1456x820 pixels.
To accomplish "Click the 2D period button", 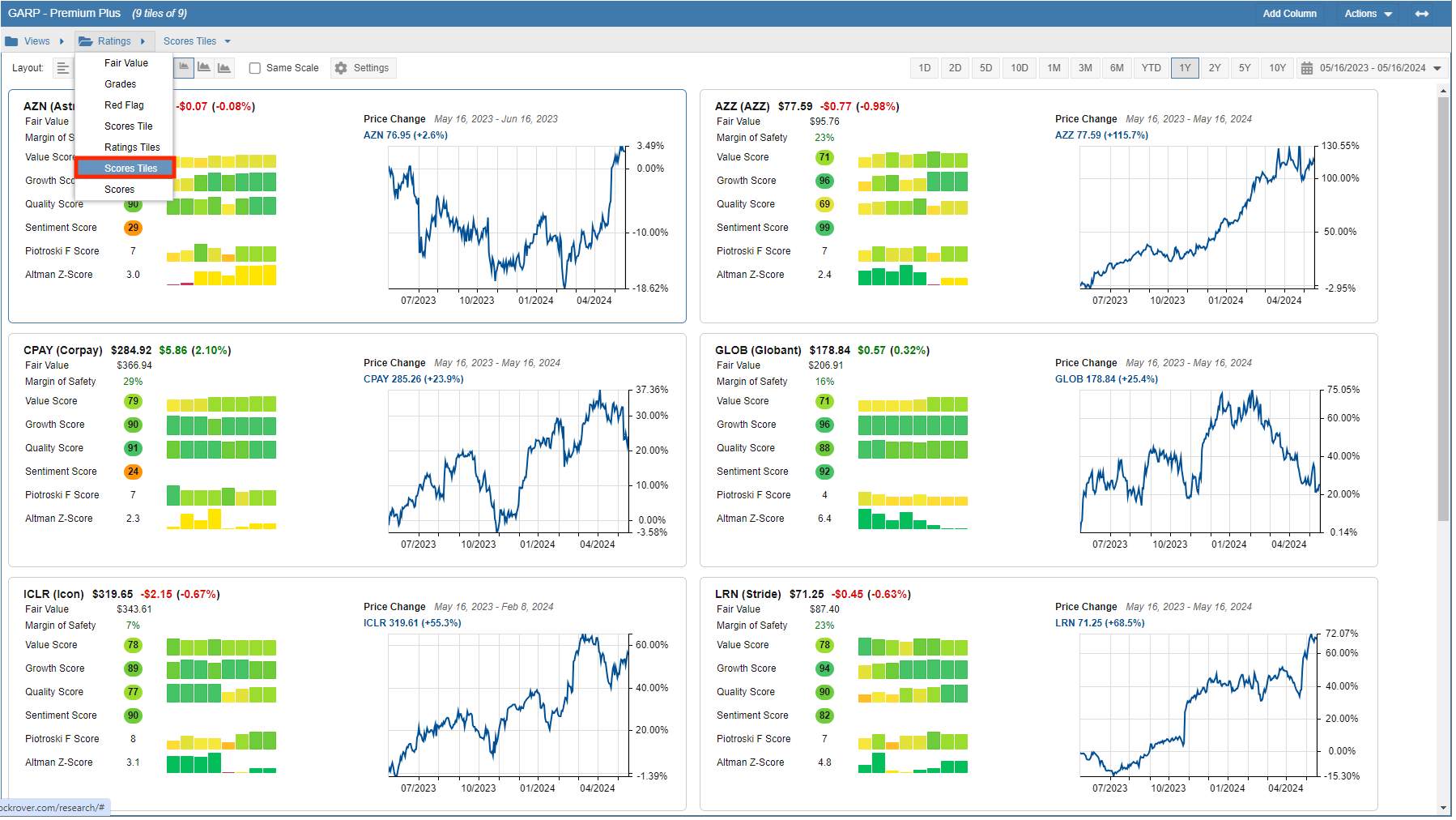I will 955,68.
